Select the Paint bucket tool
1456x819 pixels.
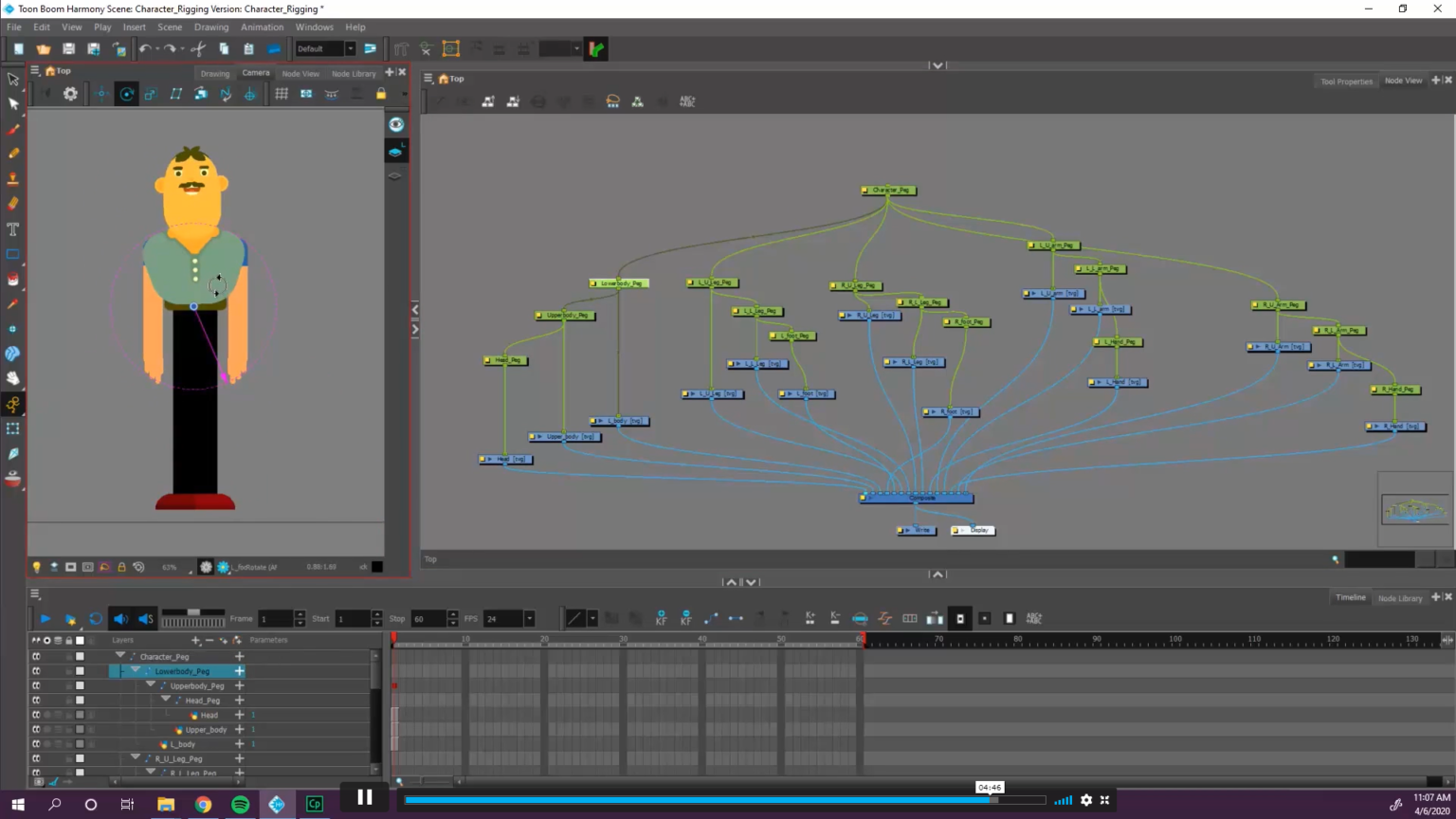click(x=13, y=279)
